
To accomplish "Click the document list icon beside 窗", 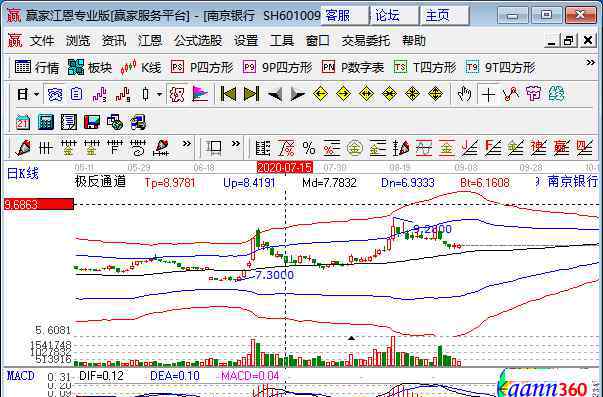I will point(77,94).
